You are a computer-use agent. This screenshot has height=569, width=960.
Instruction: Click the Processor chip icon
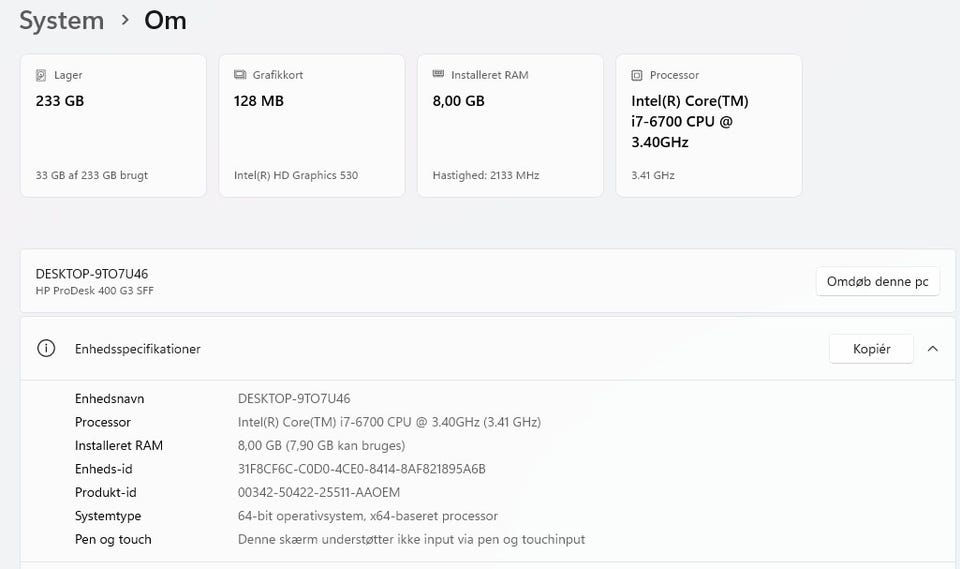click(637, 75)
